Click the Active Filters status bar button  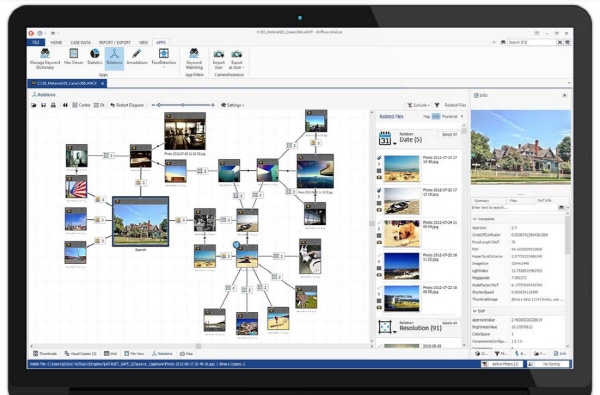click(x=502, y=364)
